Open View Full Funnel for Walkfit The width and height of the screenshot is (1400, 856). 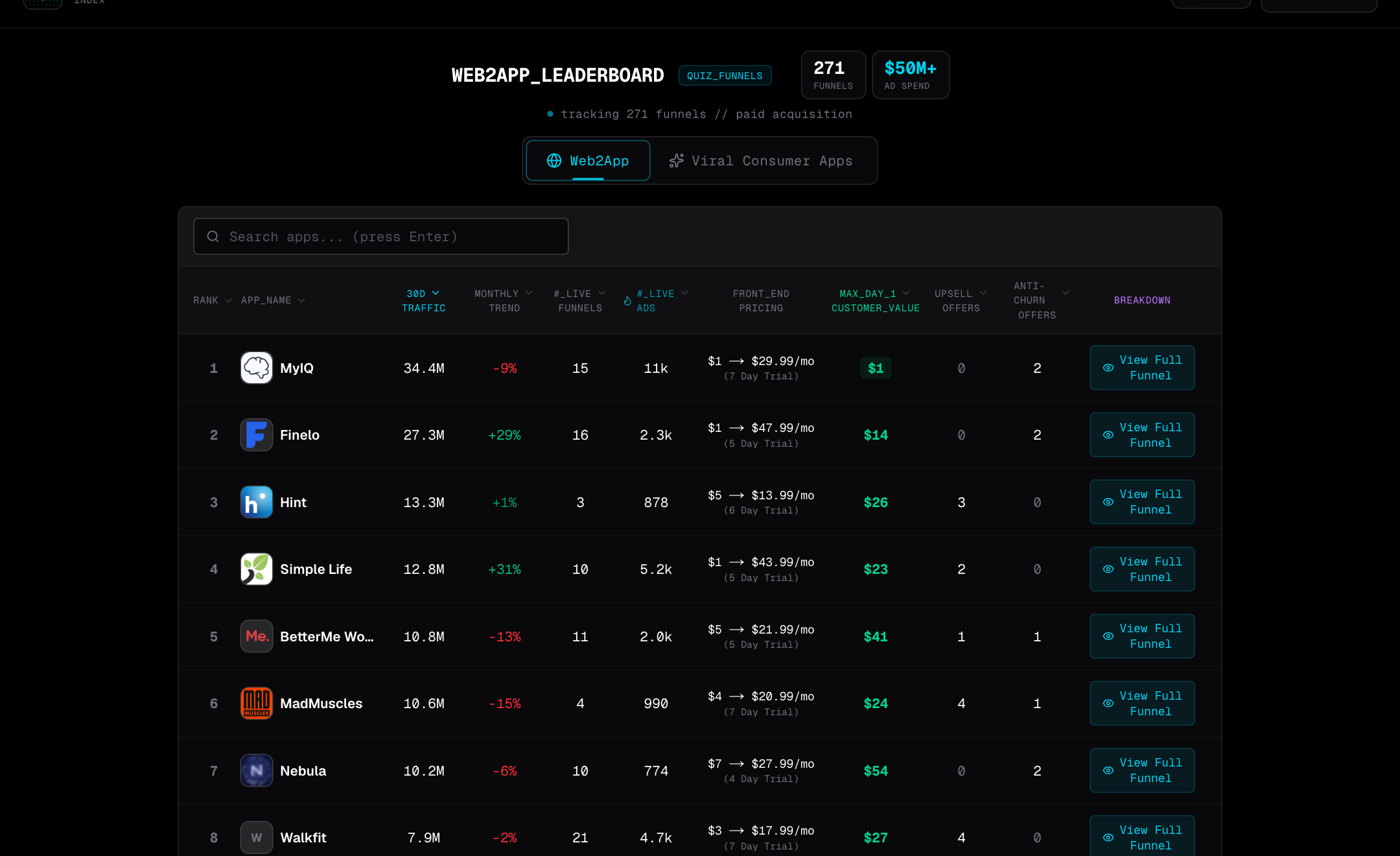(x=1142, y=837)
